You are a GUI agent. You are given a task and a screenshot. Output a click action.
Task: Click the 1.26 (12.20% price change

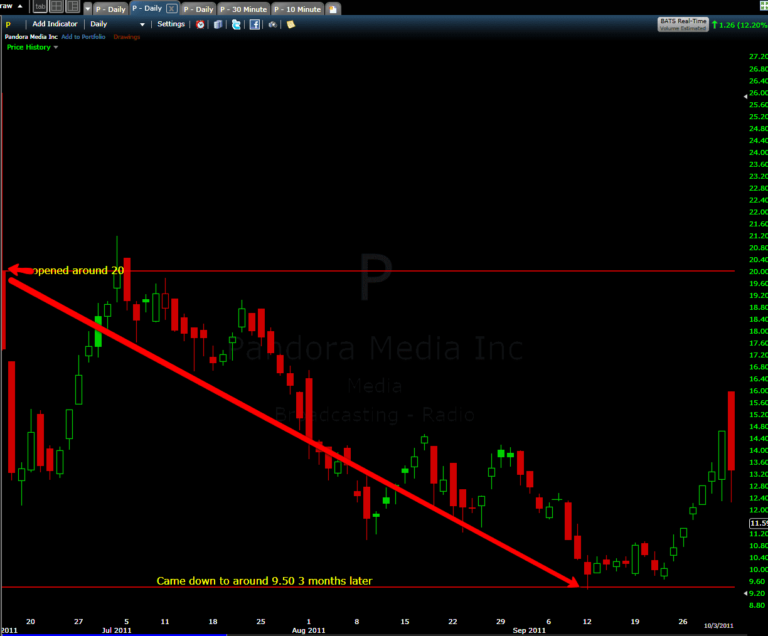coord(743,24)
